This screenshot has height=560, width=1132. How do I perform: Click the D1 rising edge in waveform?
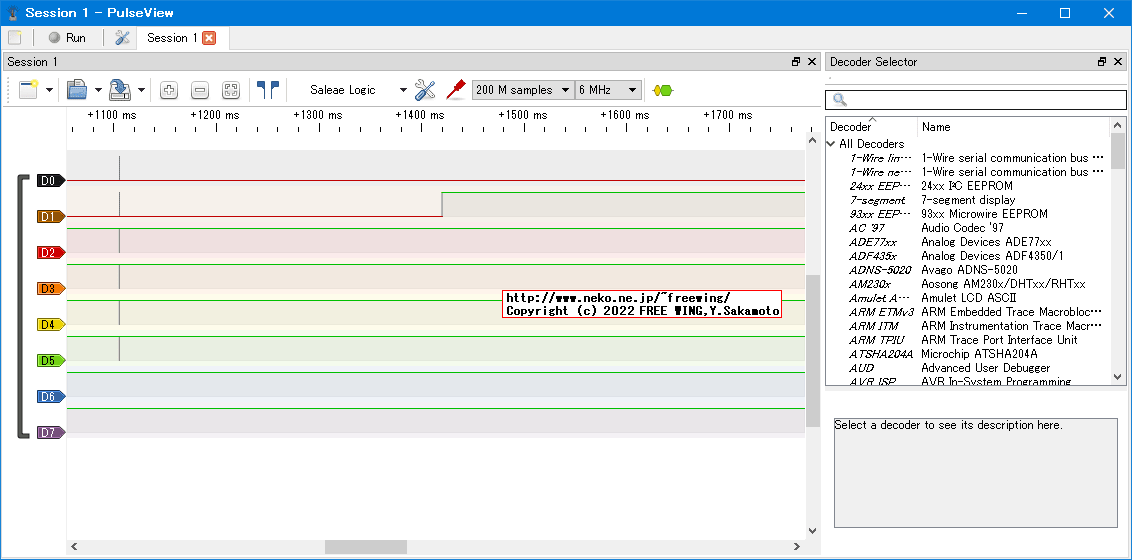442,204
